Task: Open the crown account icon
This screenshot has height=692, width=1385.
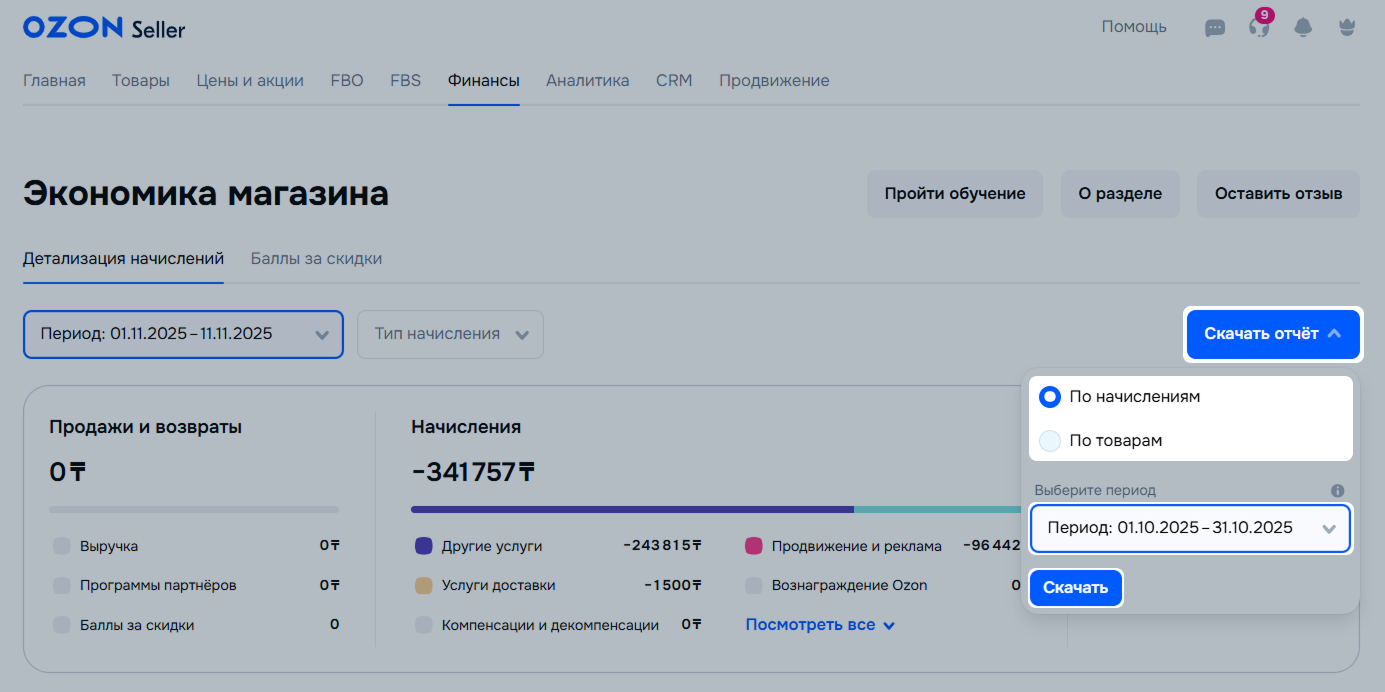Action: pyautogui.click(x=1347, y=28)
